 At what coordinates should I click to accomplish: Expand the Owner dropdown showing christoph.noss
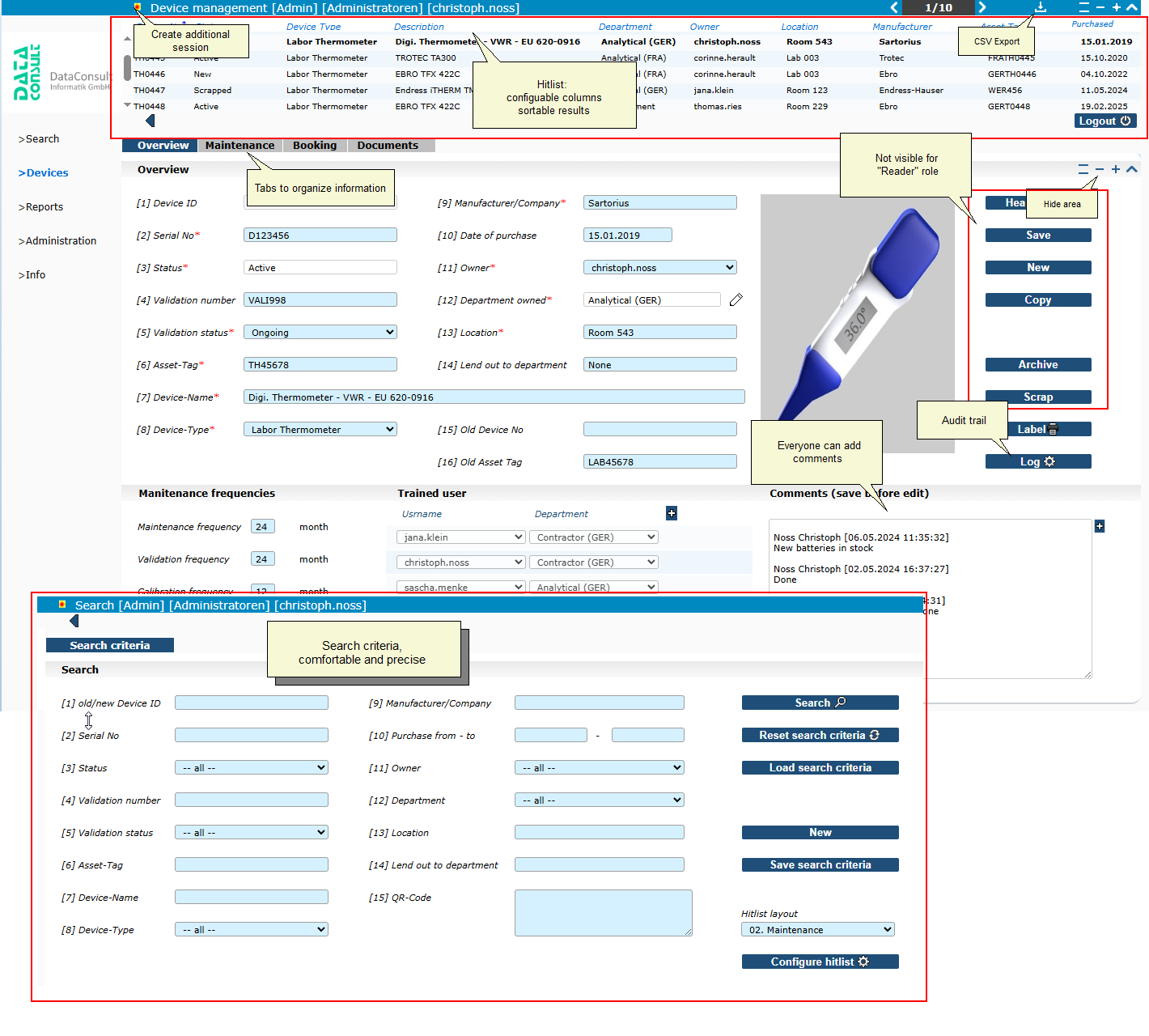pos(659,268)
